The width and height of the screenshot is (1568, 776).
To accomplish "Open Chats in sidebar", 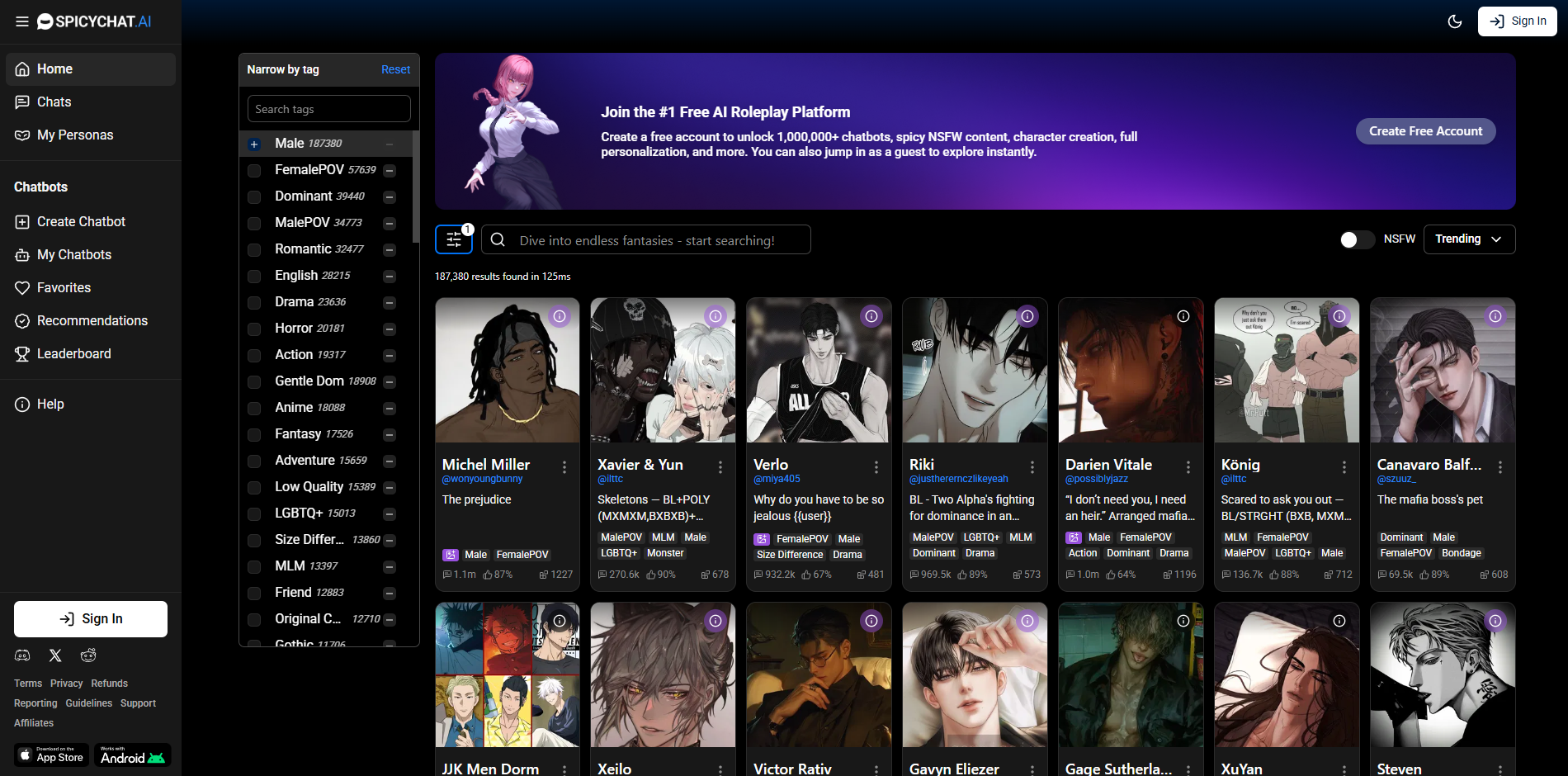I will point(91,102).
